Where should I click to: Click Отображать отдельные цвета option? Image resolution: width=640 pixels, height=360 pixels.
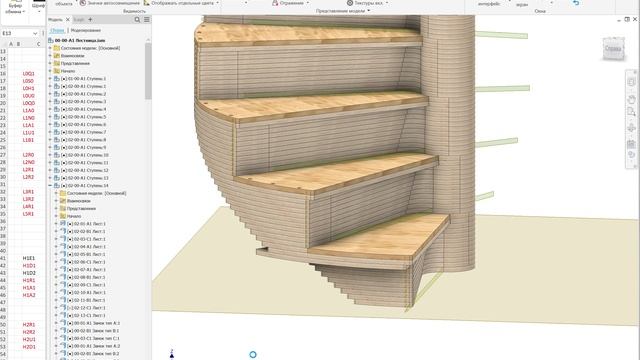click(182, 3)
